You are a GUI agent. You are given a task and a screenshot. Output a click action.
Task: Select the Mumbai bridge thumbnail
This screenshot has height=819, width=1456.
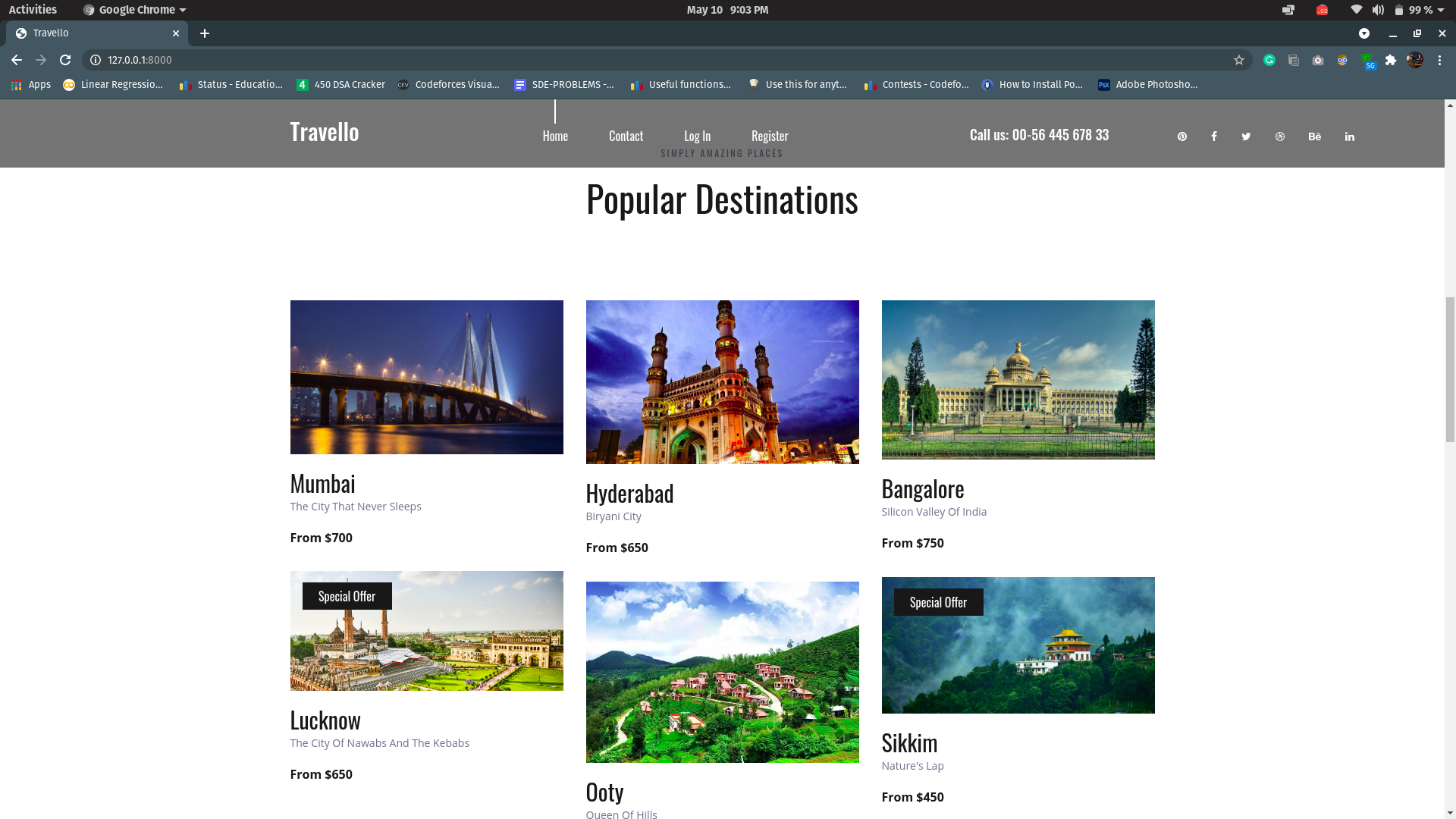426,377
